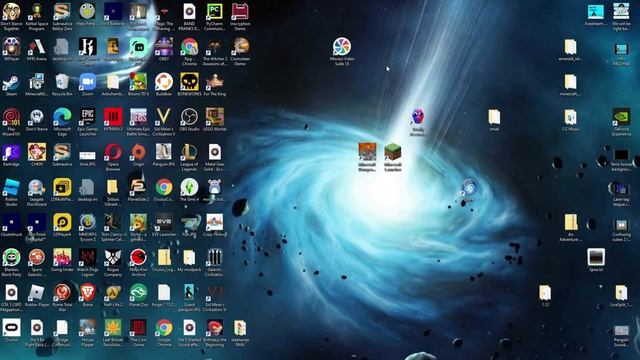The height and width of the screenshot is (360, 640).
Task: Open Google Chrome bottom row shortcut
Action: coord(164,328)
